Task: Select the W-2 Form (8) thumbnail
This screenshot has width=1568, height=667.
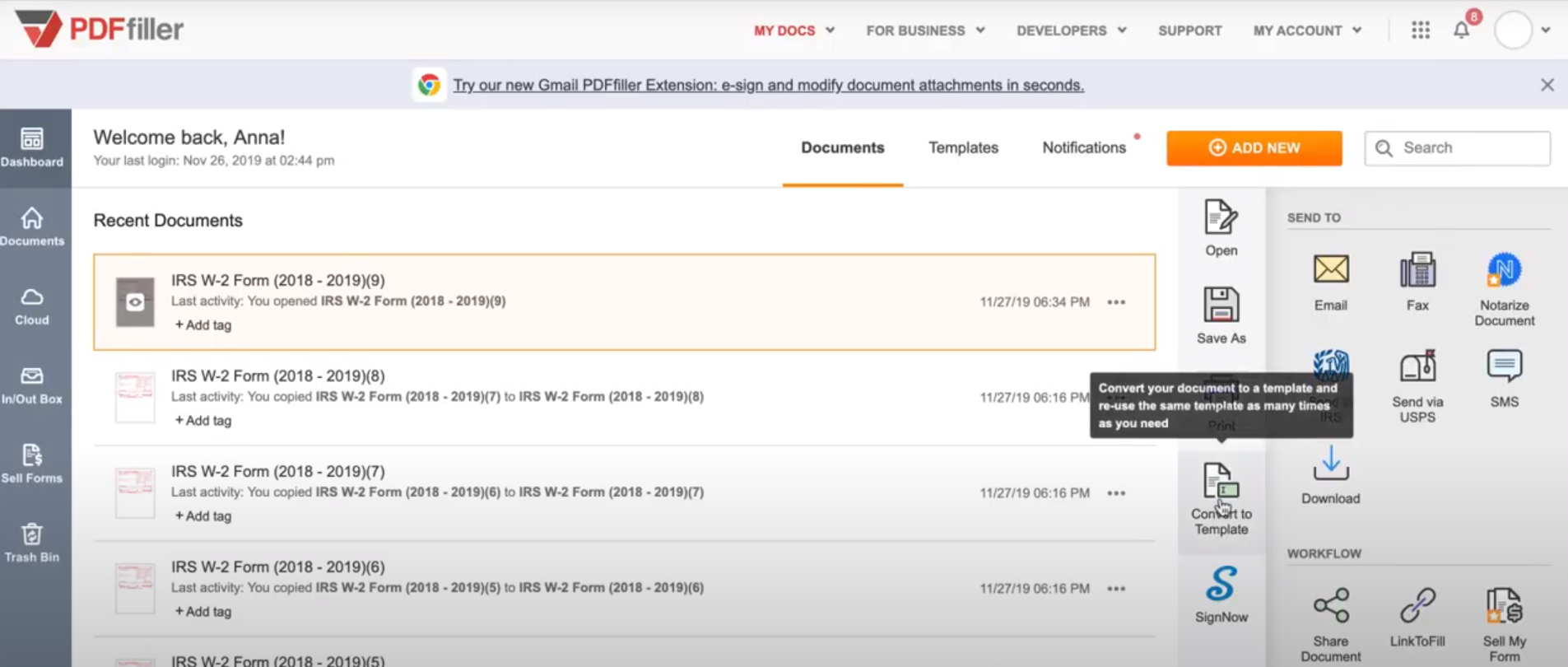Action: click(x=135, y=398)
